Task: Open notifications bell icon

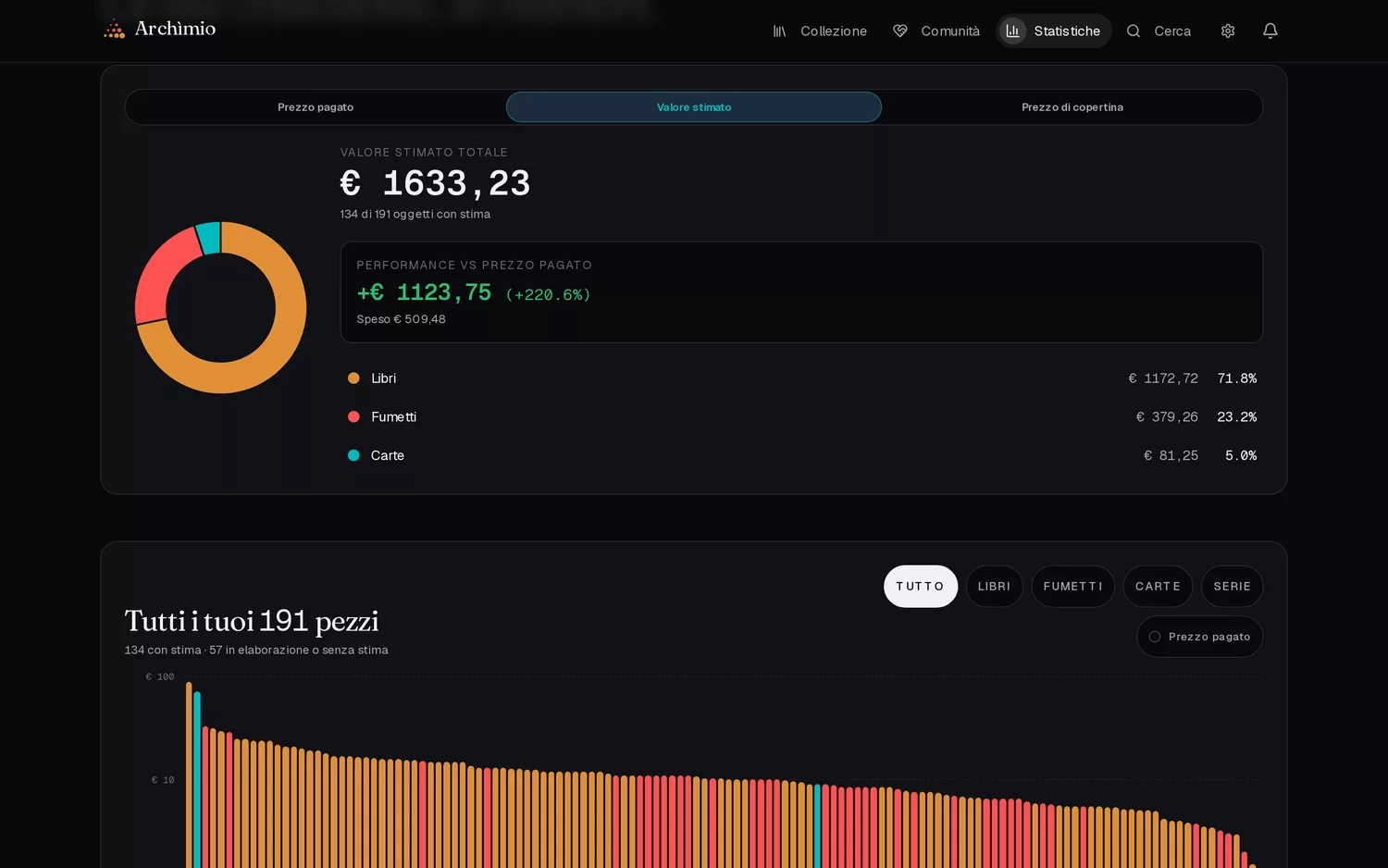Action: [1270, 31]
